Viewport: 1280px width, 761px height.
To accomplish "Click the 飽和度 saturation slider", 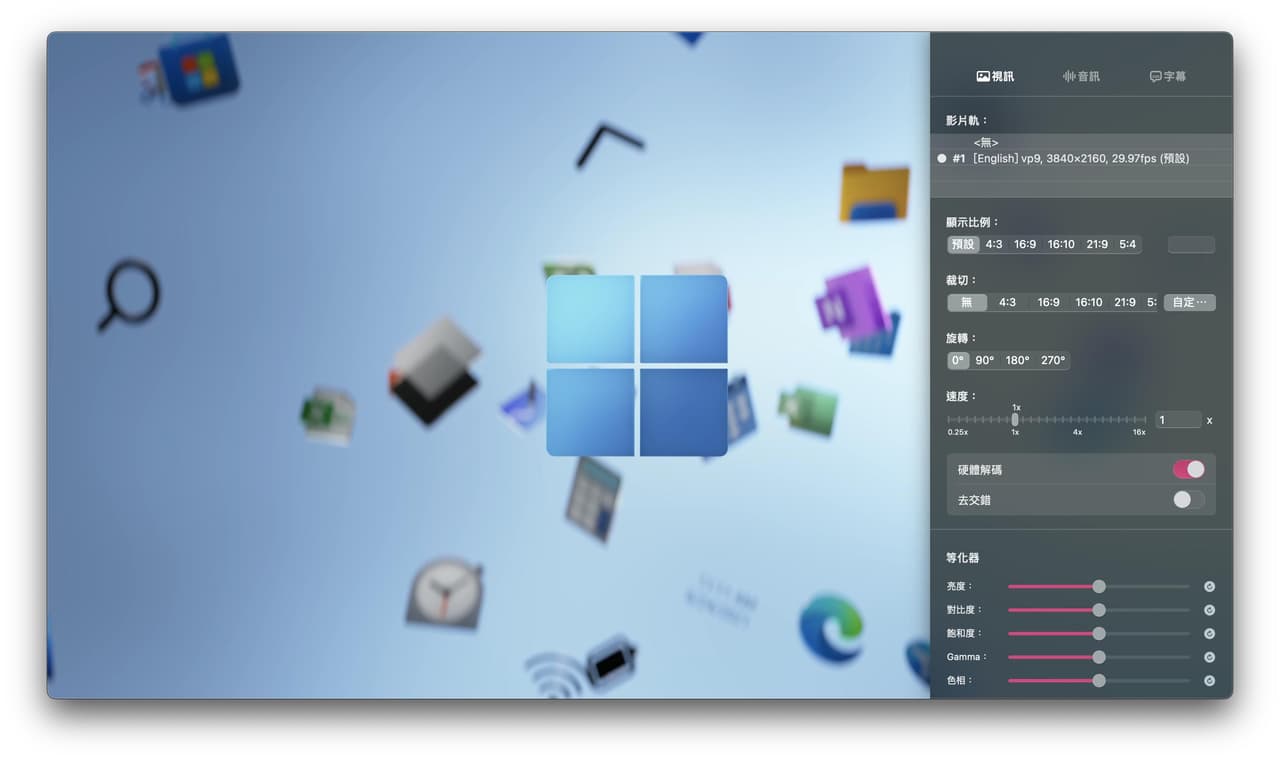I will click(x=1099, y=634).
